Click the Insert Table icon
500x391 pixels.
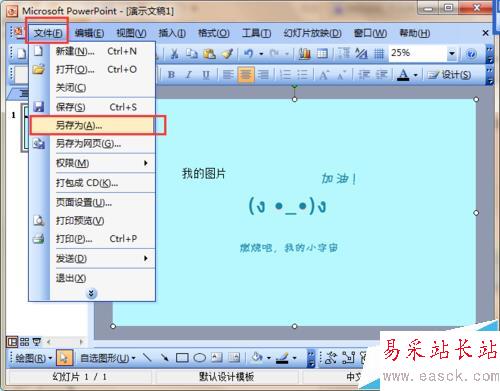(322, 53)
